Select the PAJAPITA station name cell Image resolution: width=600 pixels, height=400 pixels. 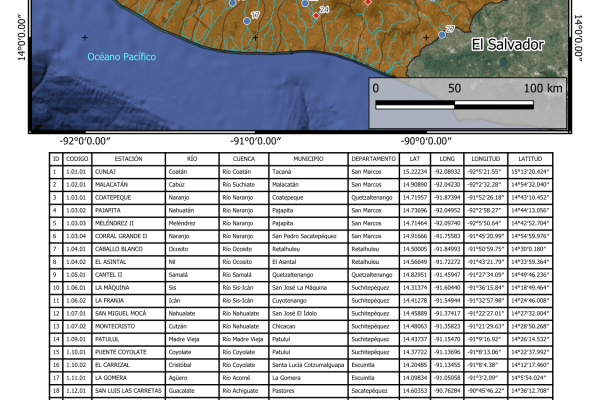tap(129, 211)
